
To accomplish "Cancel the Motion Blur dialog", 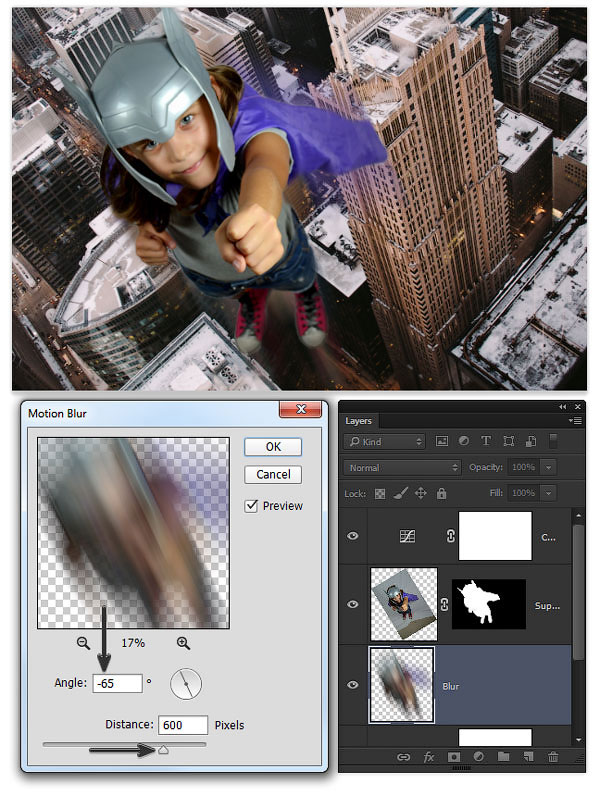I will (273, 475).
